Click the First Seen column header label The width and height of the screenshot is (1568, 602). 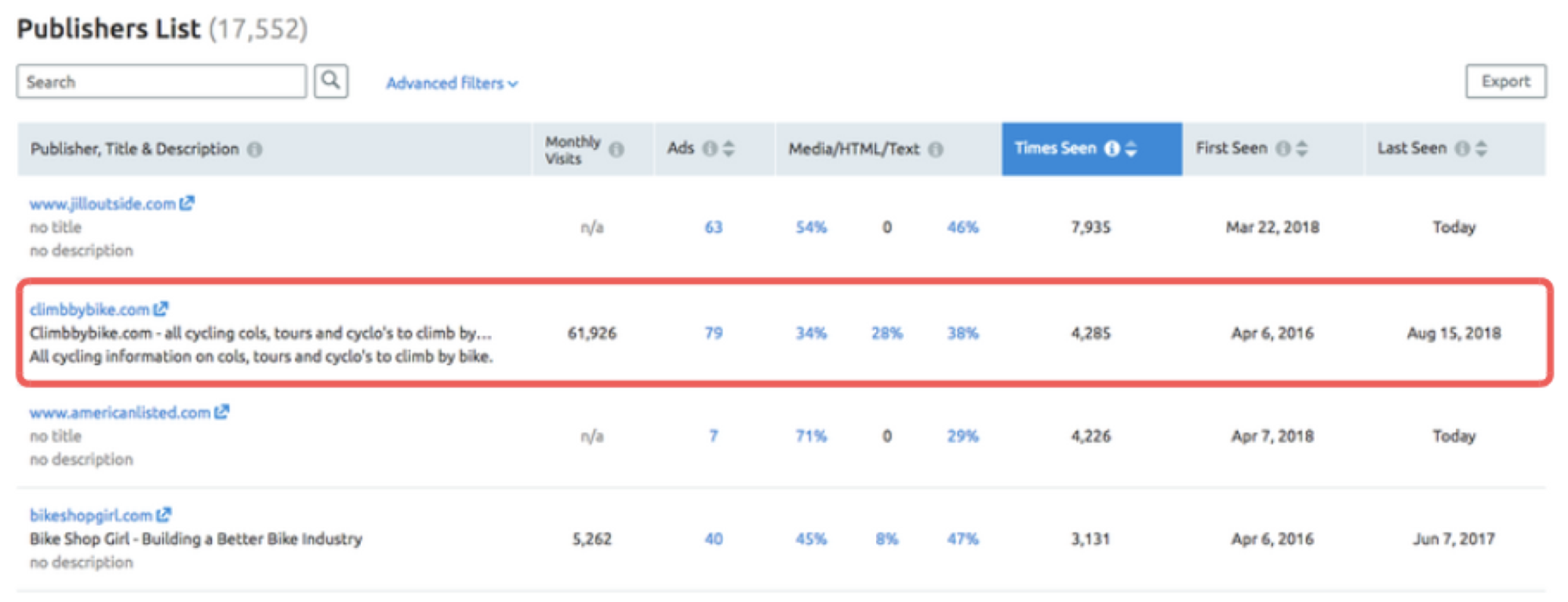click(x=1231, y=148)
